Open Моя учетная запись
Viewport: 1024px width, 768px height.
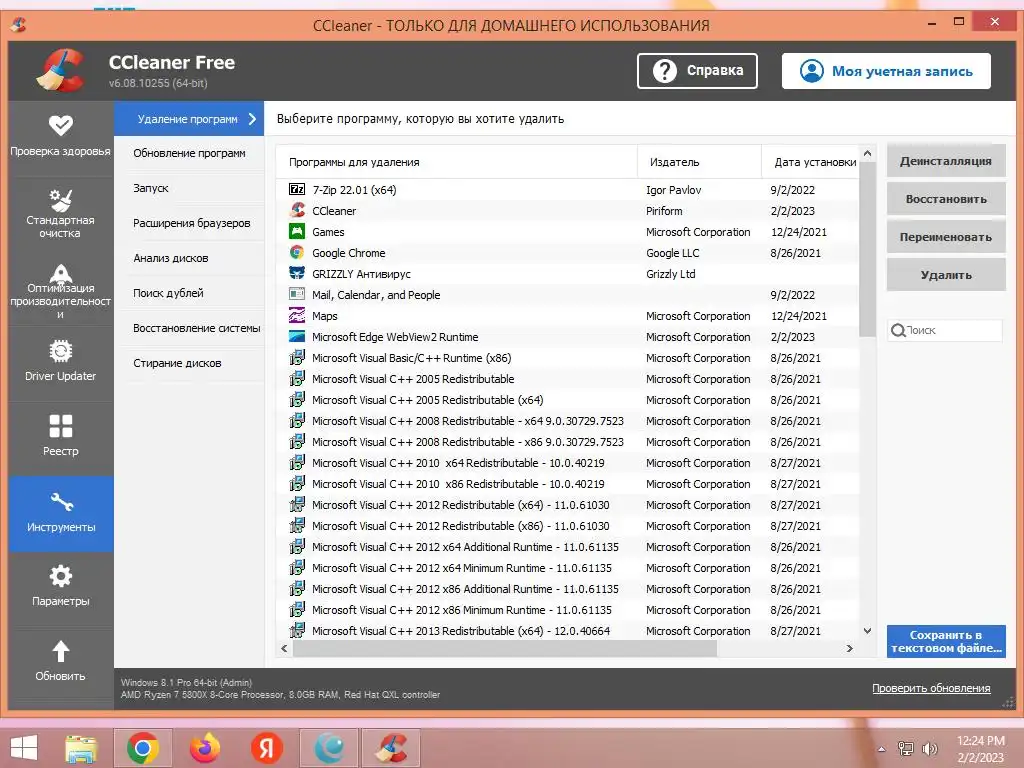[886, 71]
